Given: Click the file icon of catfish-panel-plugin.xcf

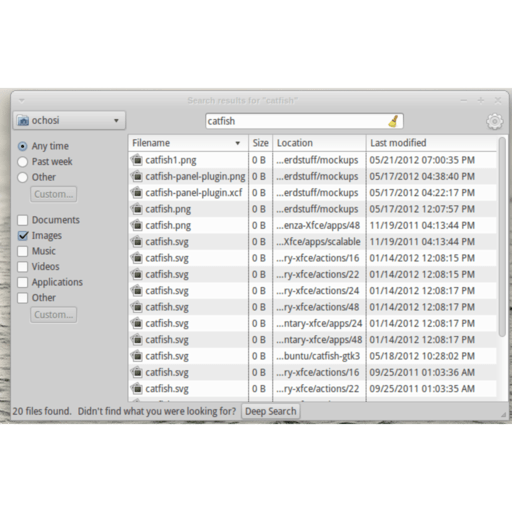Looking at the screenshot, I should pyautogui.click(x=137, y=193).
